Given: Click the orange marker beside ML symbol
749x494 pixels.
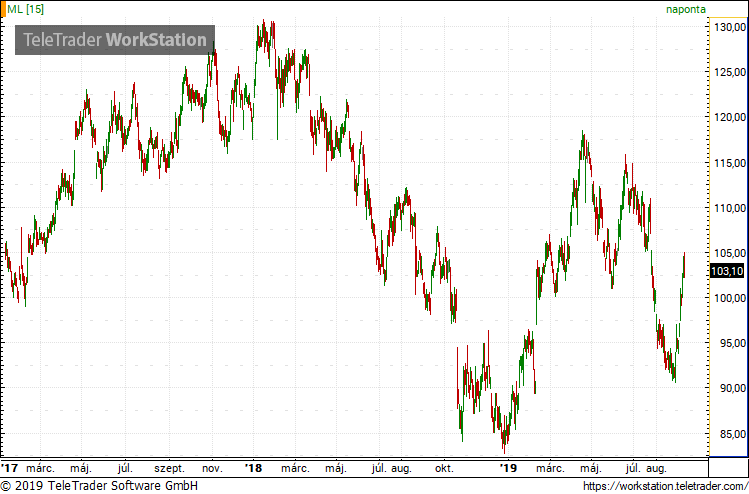Looking at the screenshot, I should (3, 10).
